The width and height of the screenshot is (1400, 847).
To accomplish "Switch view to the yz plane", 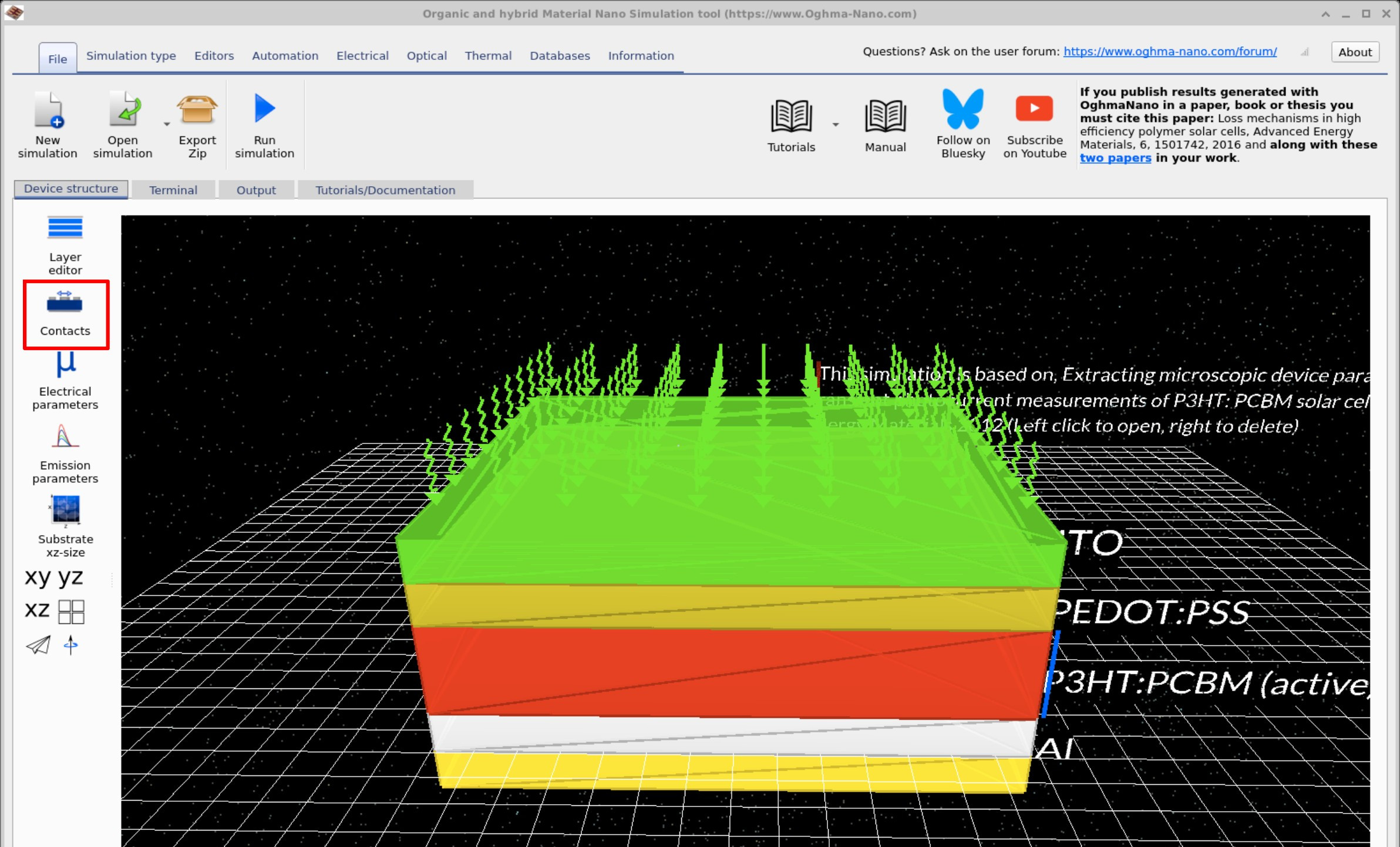I will pos(69,577).
